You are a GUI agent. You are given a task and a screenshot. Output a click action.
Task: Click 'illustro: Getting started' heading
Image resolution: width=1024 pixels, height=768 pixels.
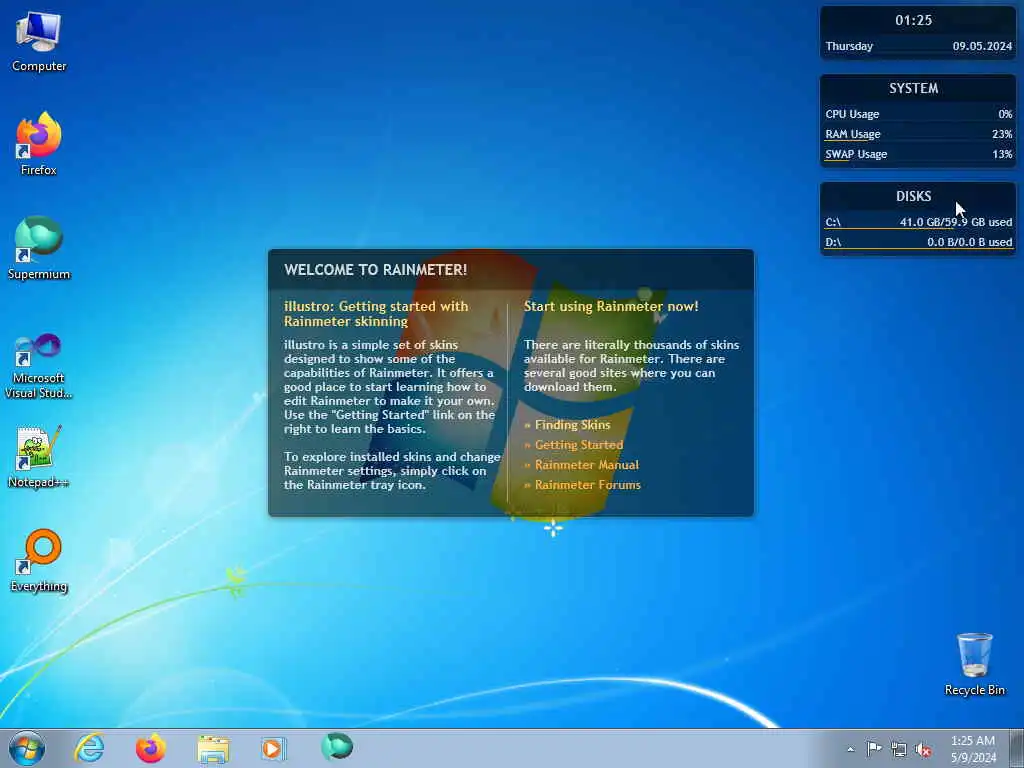pos(376,313)
